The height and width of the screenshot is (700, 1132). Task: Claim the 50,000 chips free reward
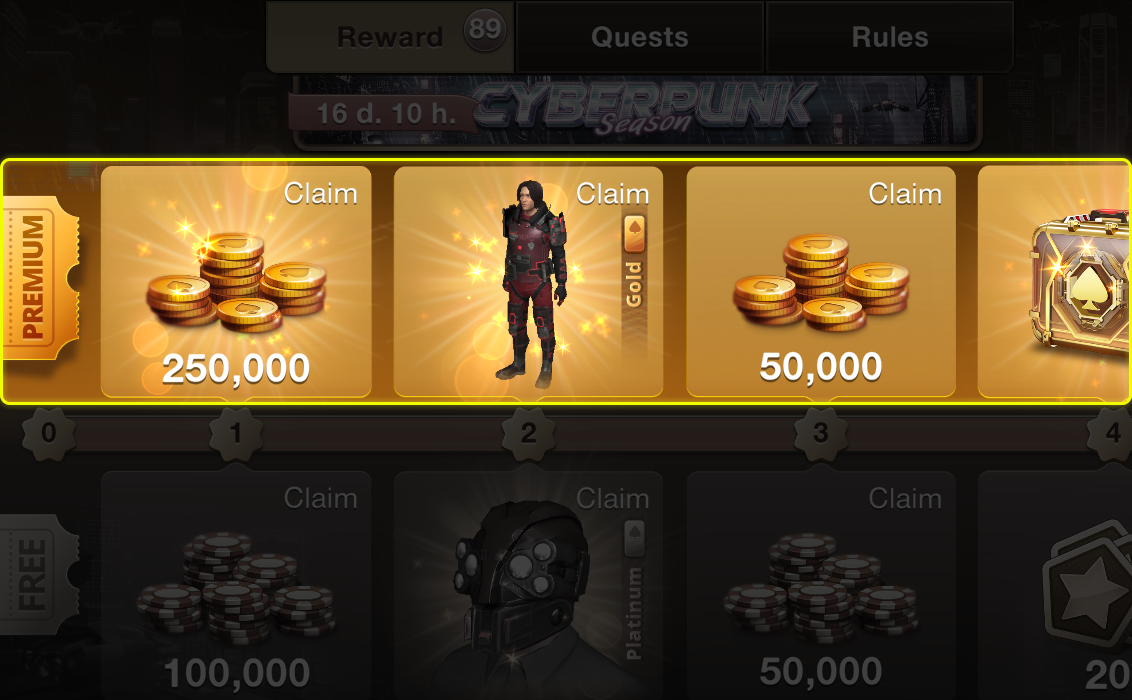point(821,585)
